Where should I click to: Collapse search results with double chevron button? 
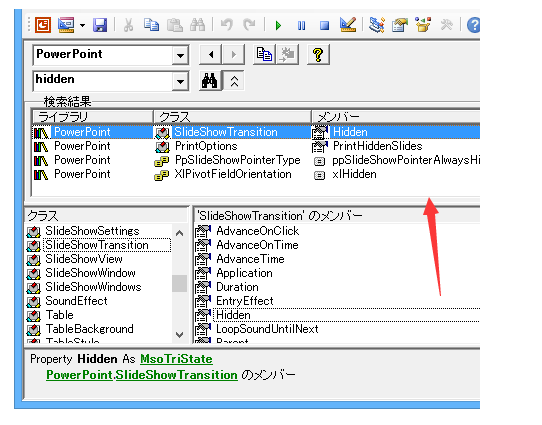(234, 81)
